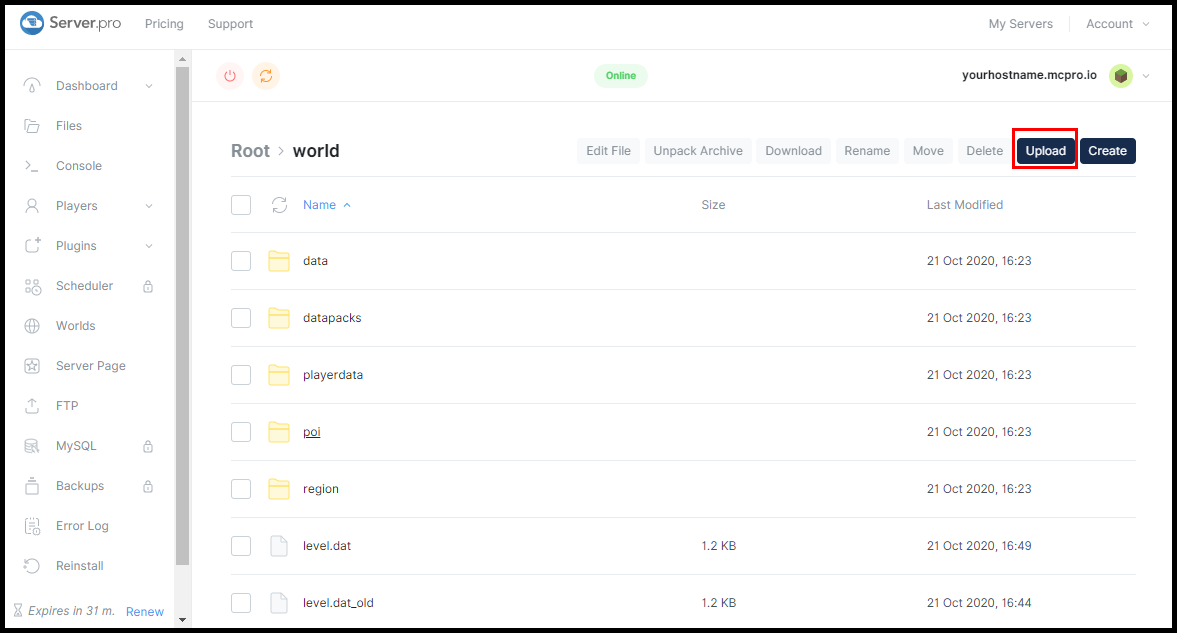Screen dimensions: 1177x633
Task: Click the datapacks folder icon
Action: tap(279, 318)
